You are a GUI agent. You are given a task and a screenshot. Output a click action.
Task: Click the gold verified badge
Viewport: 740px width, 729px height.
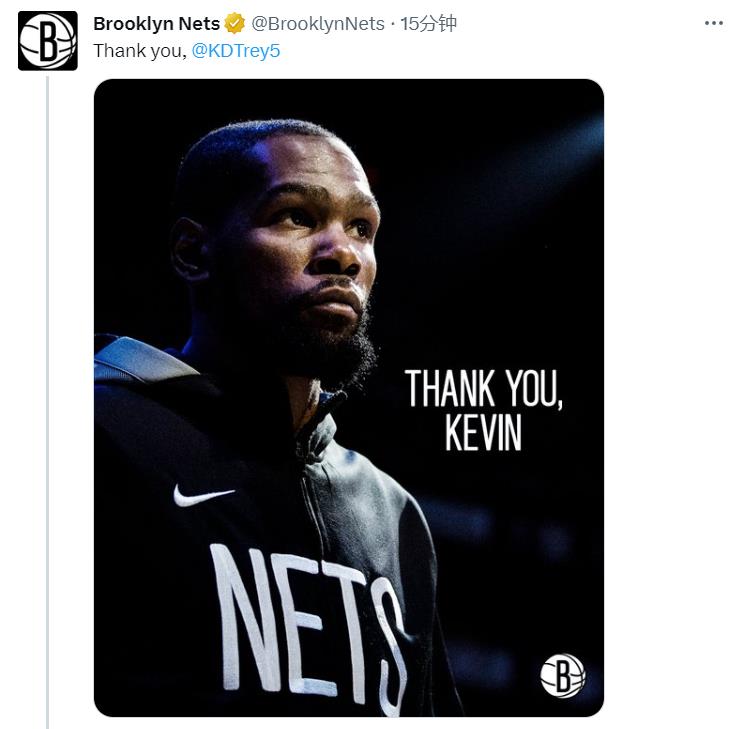click(x=235, y=24)
